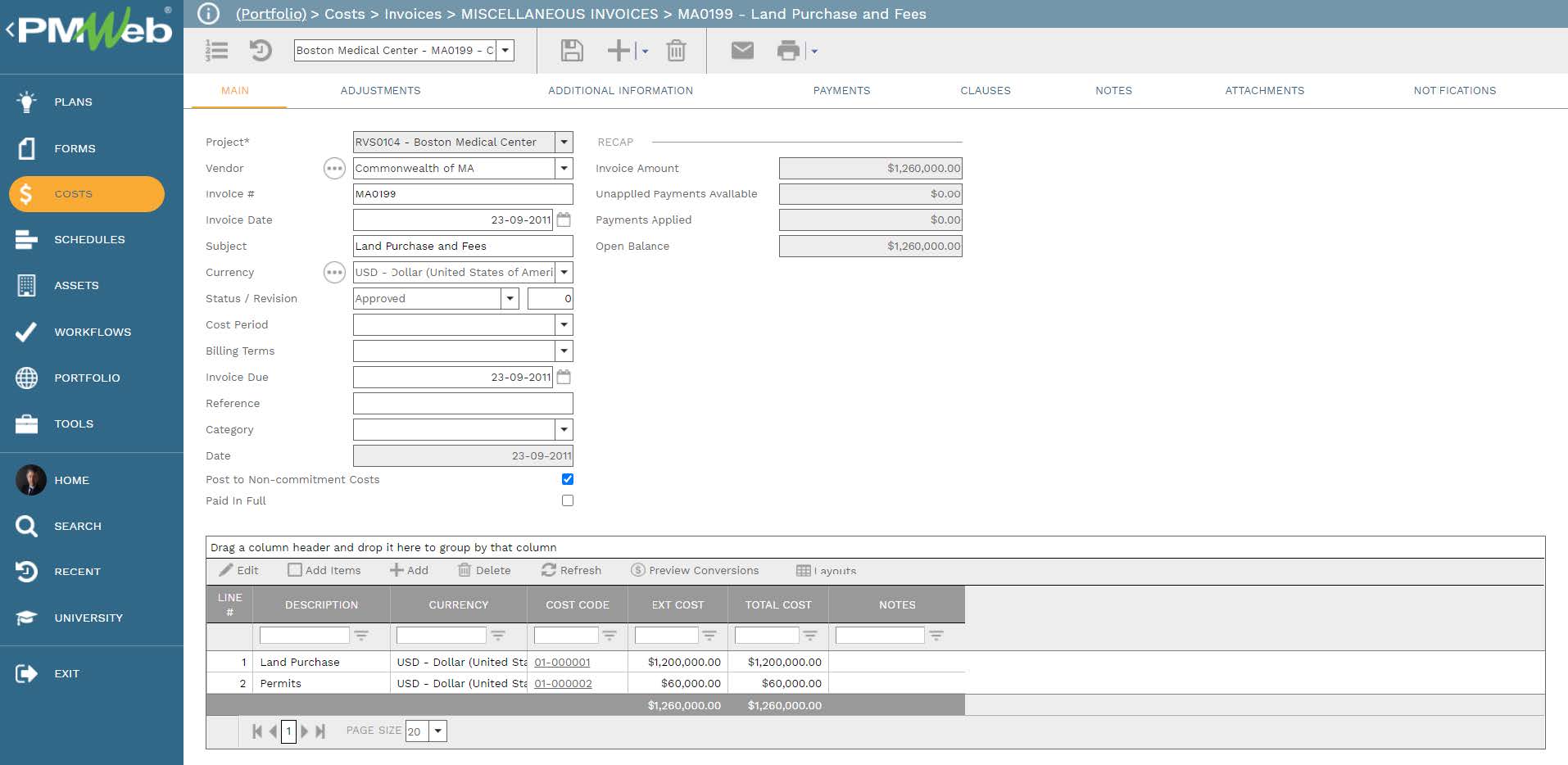1568x765 pixels.
Task: Switch to the Notes tab
Action: [1113, 90]
